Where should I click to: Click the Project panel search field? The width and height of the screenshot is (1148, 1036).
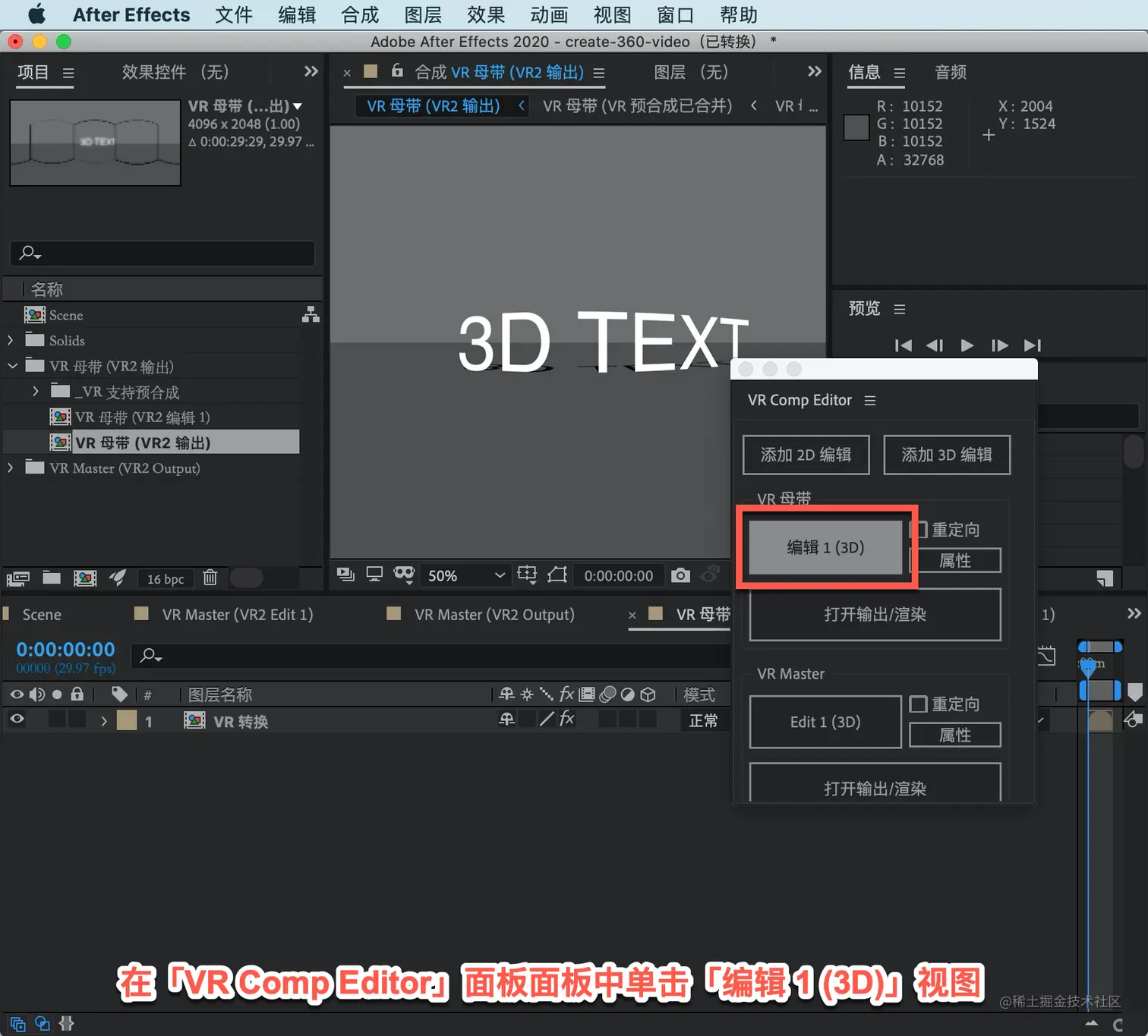[162, 253]
